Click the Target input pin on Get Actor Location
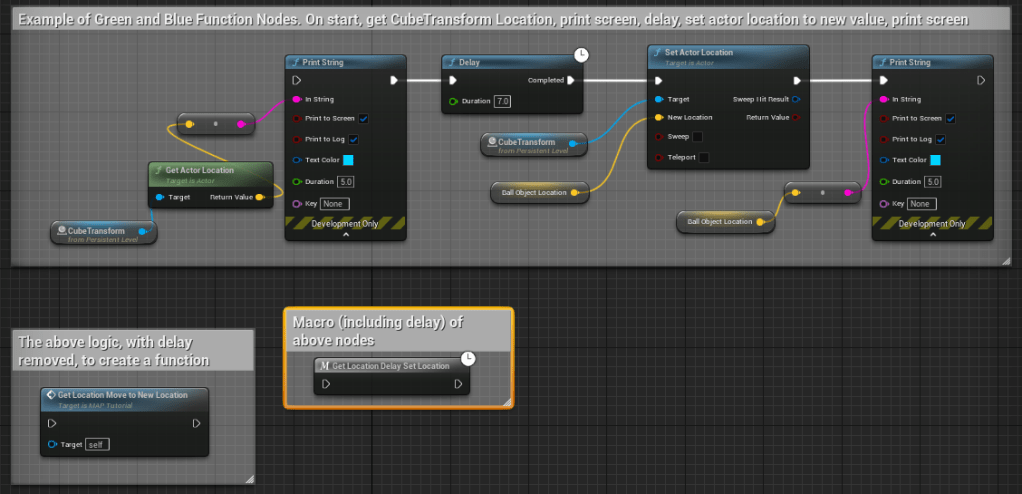Screen dimensions: 1022x494 pyautogui.click(x=160, y=197)
